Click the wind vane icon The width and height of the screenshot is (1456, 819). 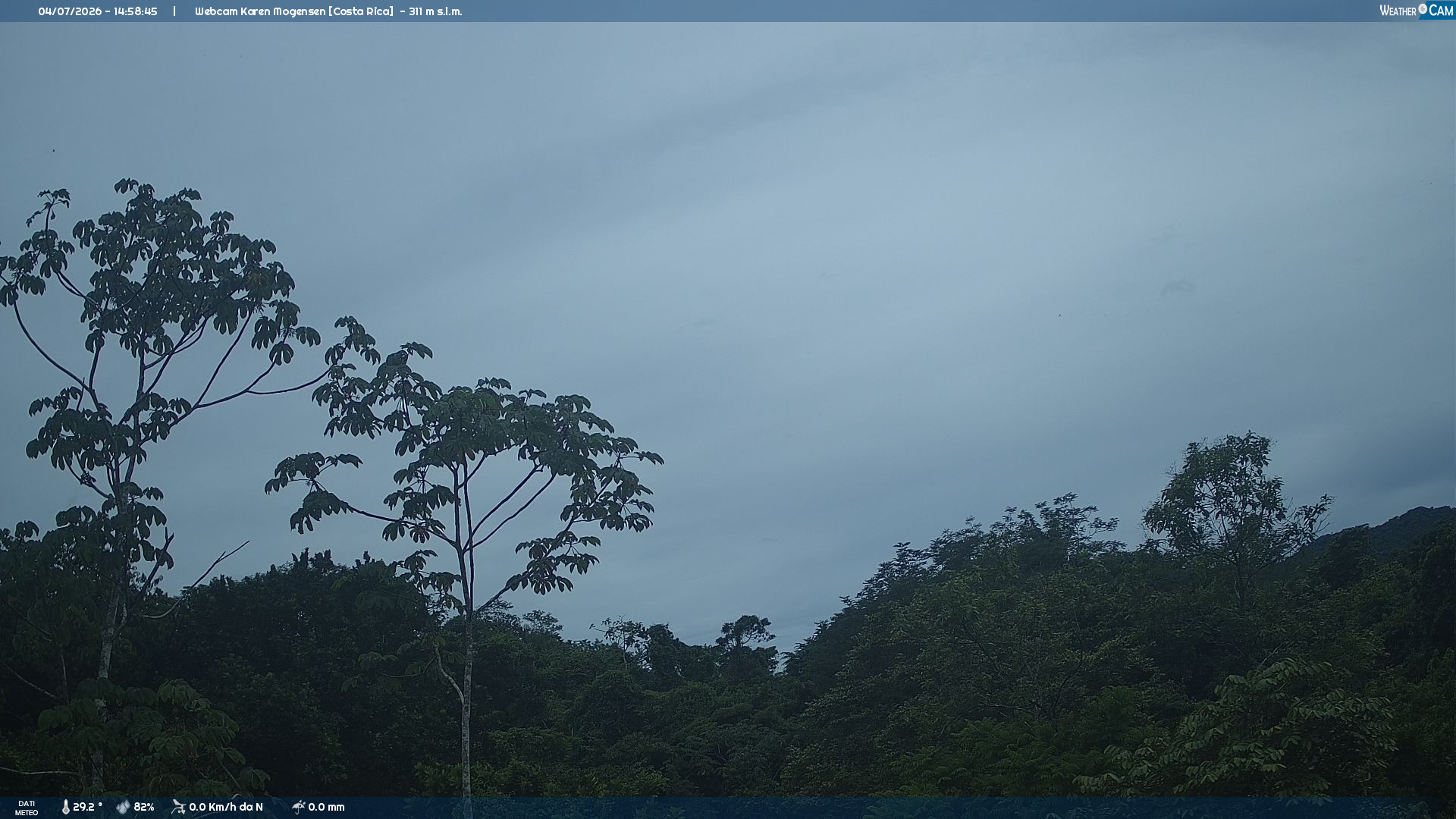[x=178, y=807]
